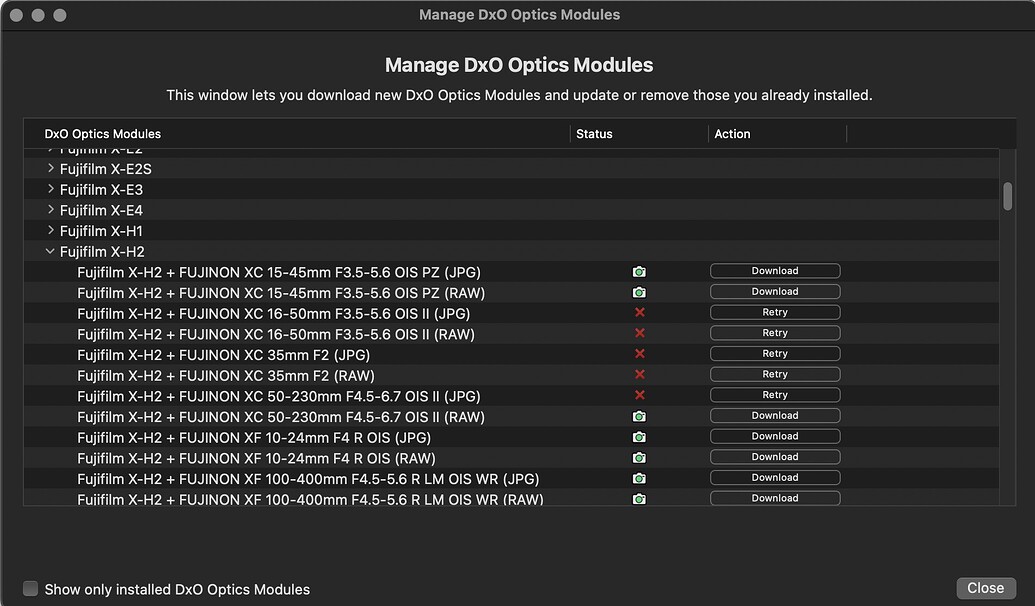Image resolution: width=1035 pixels, height=606 pixels.
Task: Download XF 10-24mm F4 R OIS (JPG) module
Action: pyautogui.click(x=775, y=436)
